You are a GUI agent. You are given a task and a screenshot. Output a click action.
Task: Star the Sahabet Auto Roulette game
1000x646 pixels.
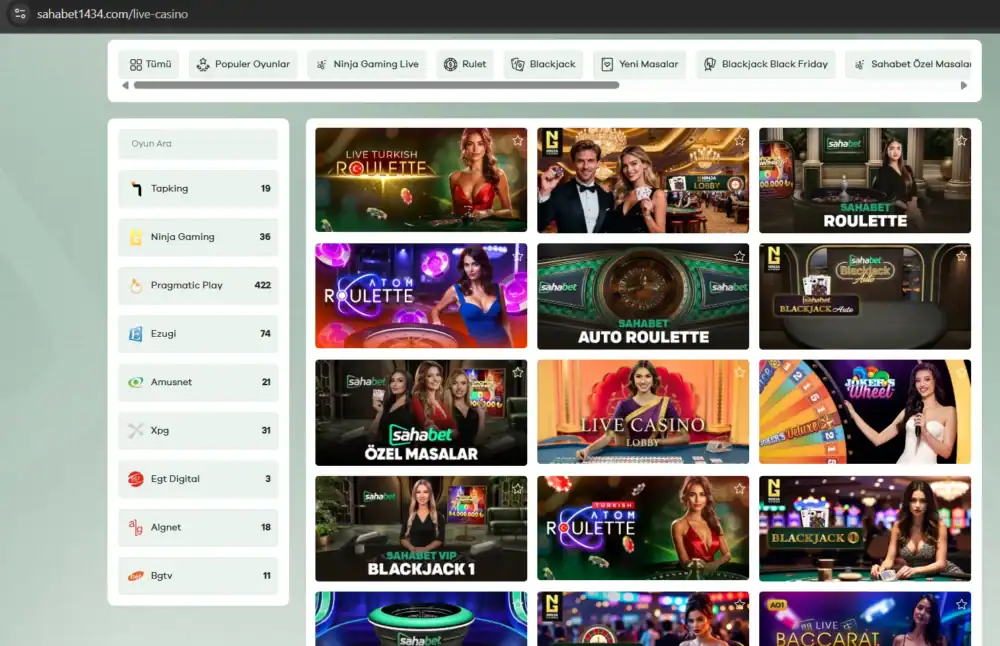(x=739, y=258)
